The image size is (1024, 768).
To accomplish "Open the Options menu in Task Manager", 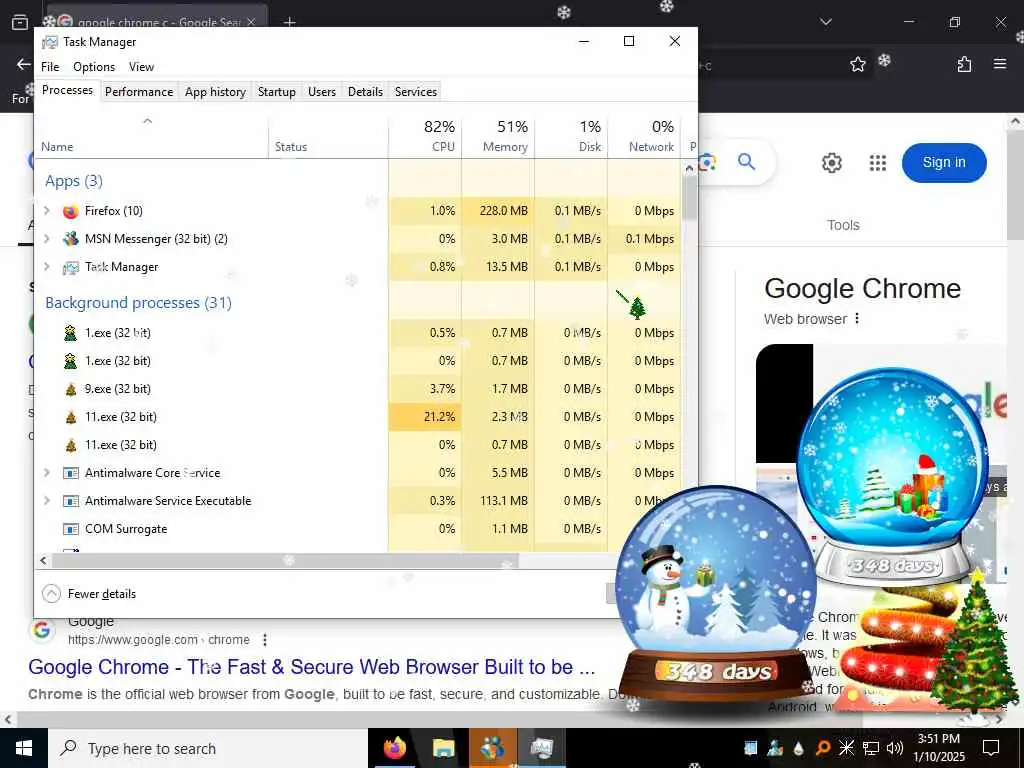I will [94, 67].
